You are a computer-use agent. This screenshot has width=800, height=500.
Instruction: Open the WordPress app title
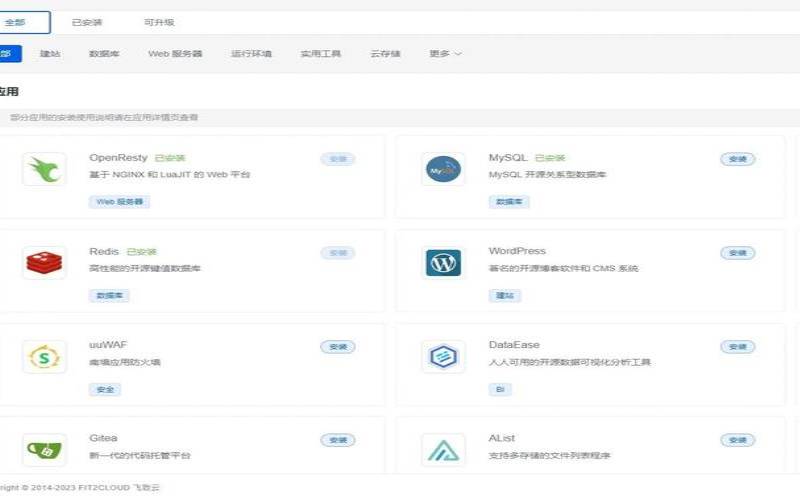[517, 251]
